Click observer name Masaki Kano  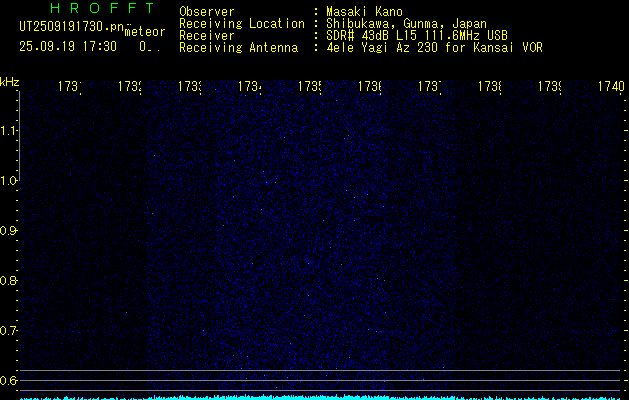364,12
